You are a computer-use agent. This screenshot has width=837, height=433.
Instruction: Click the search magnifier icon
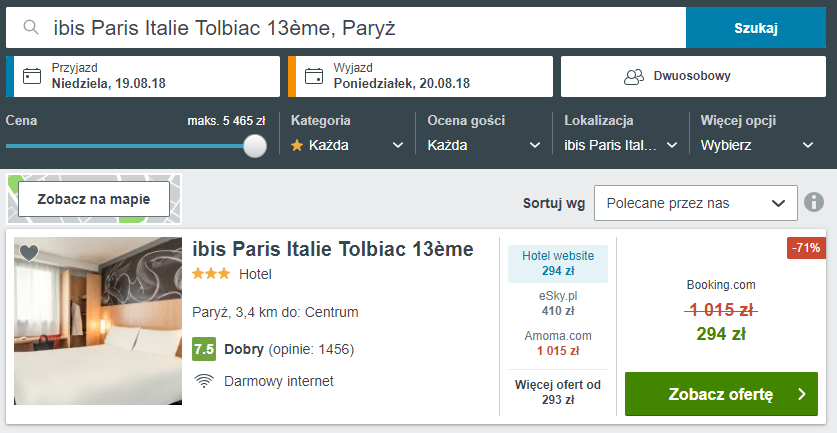click(31, 28)
